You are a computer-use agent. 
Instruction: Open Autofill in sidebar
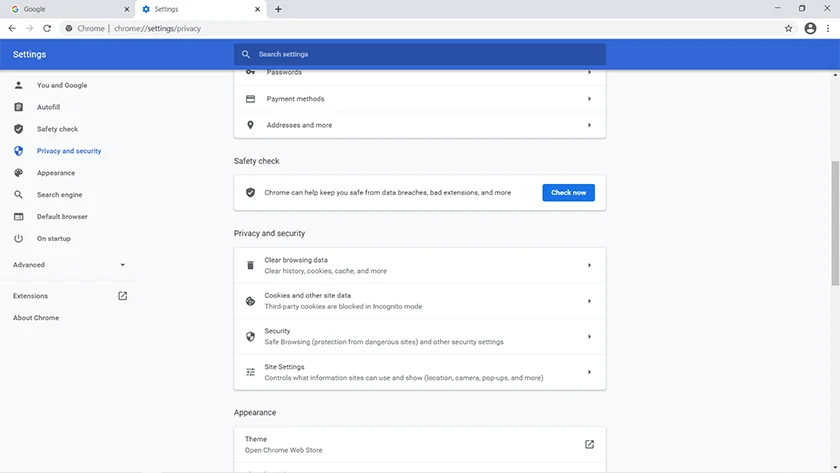click(48, 107)
